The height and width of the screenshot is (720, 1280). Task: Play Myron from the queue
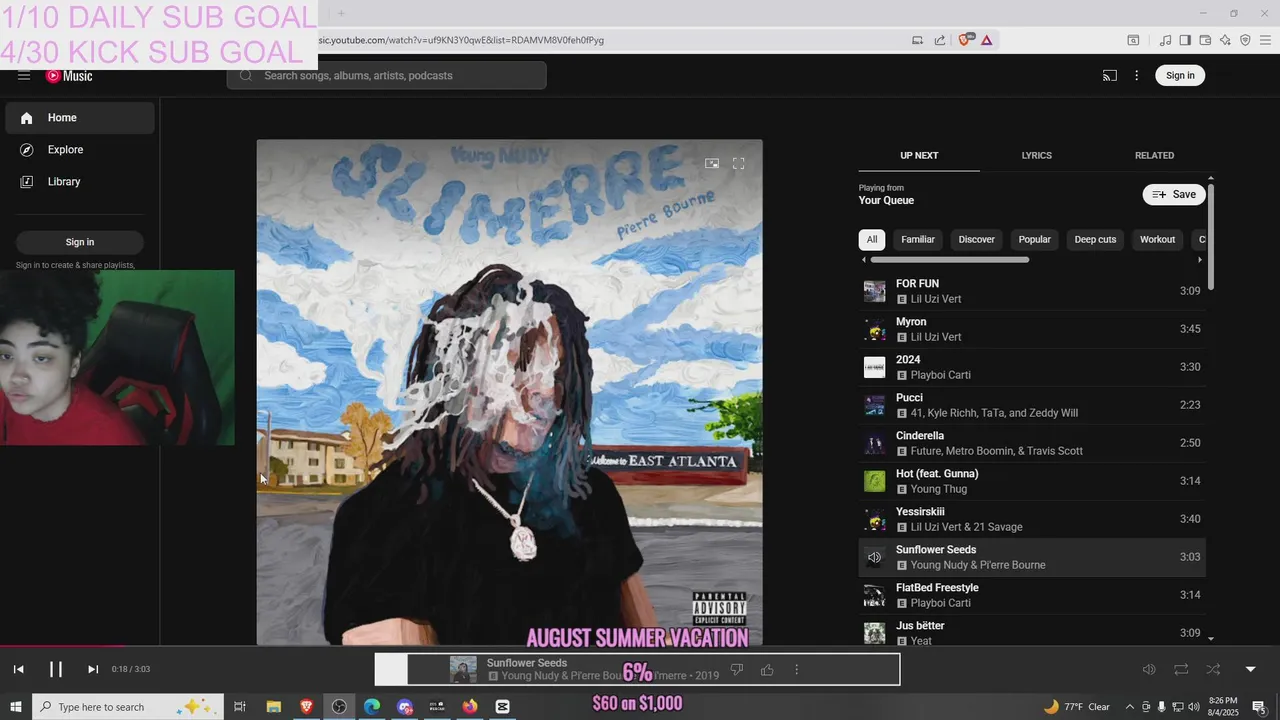[x=1032, y=329]
